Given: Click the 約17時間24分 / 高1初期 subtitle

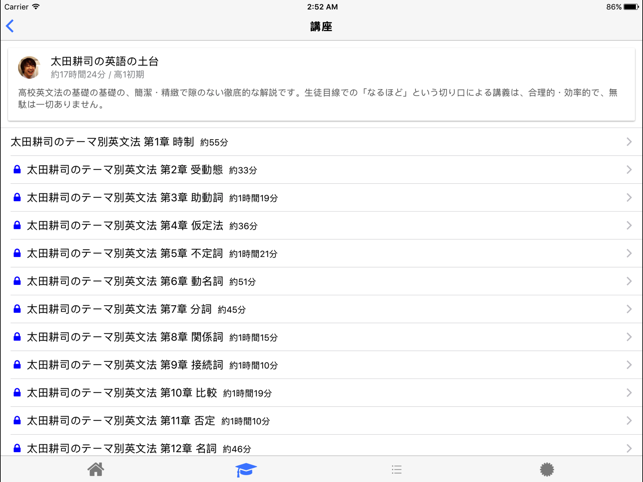Looking at the screenshot, I should (97, 74).
